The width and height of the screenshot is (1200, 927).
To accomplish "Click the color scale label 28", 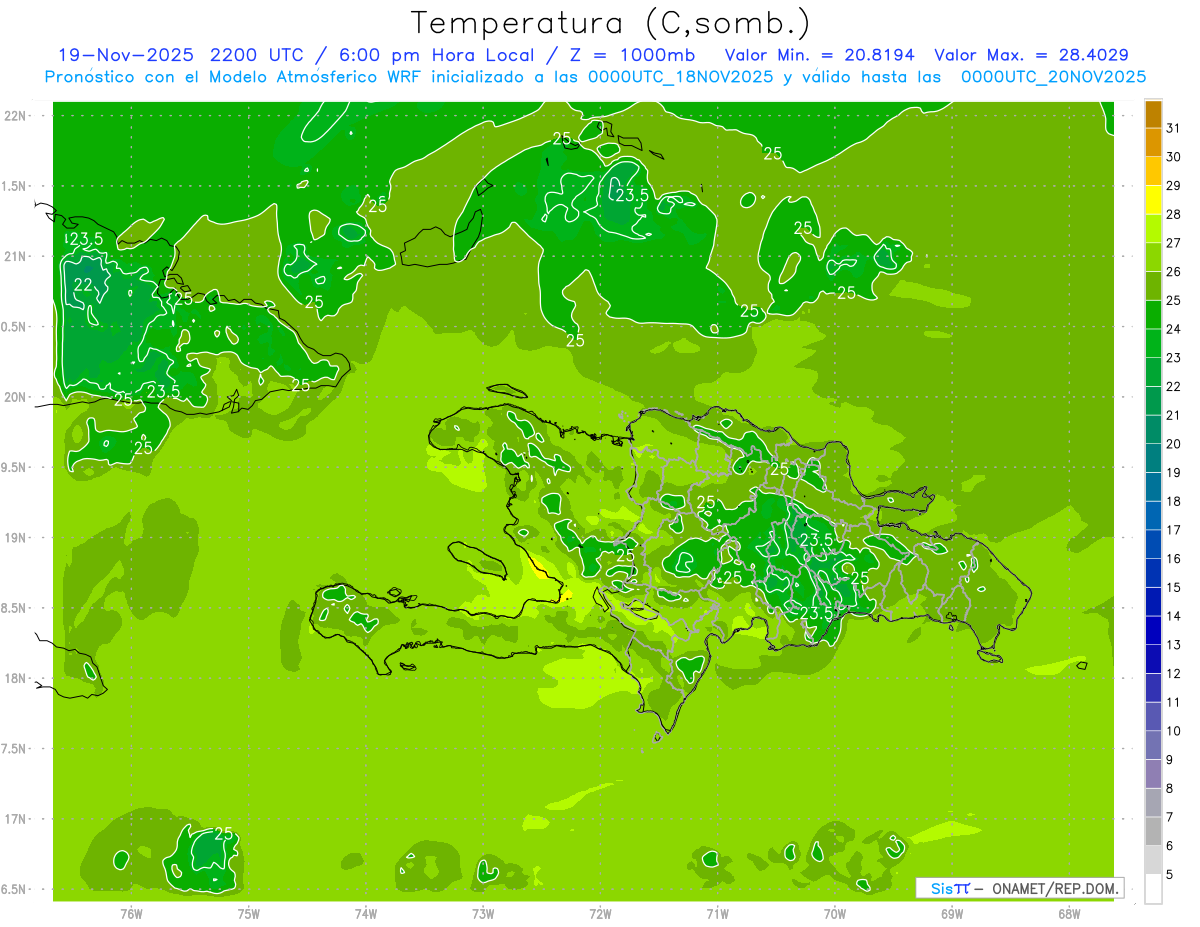I will pos(1174,214).
